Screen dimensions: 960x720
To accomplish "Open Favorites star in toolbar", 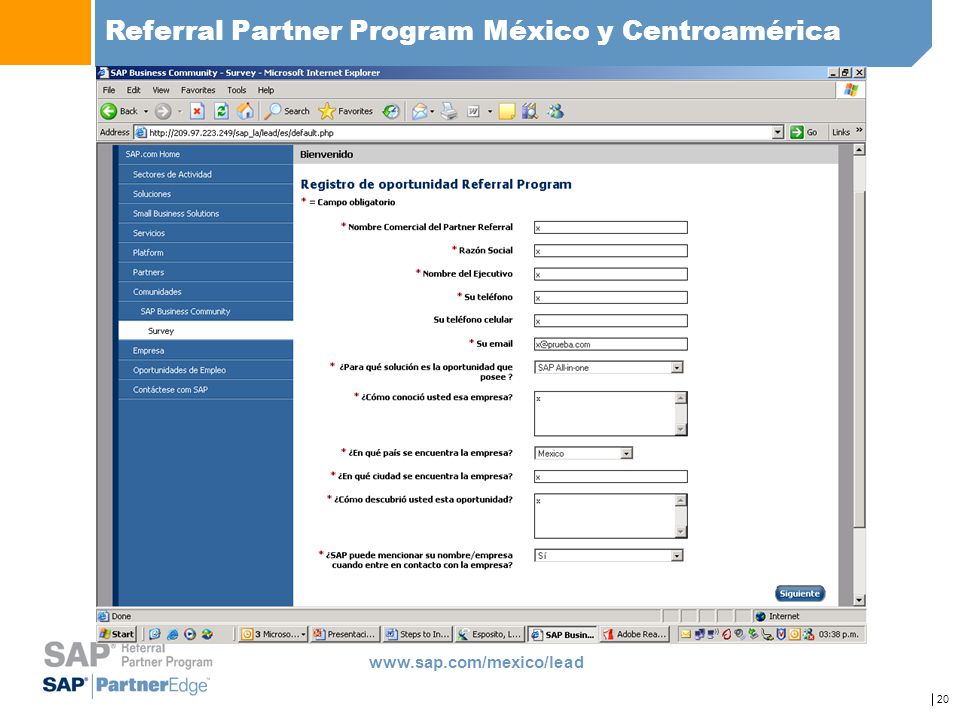I will coord(328,111).
